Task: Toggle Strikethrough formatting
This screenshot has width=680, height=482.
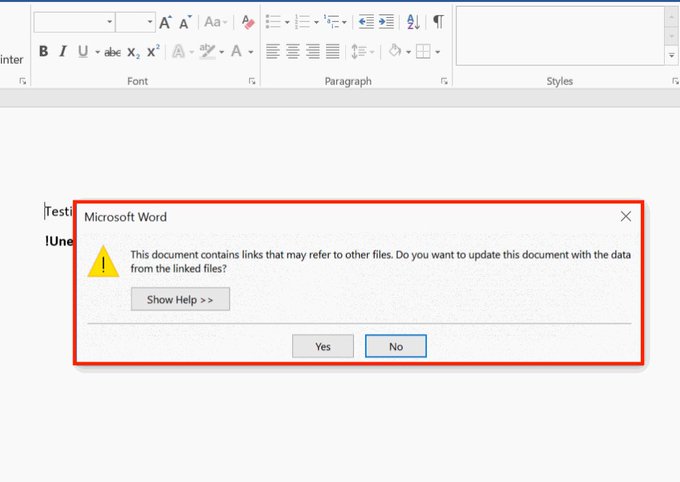Action: pyautogui.click(x=112, y=52)
